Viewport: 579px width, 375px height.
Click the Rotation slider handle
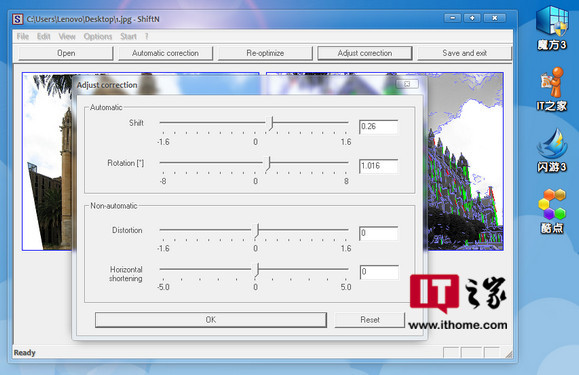(x=269, y=163)
